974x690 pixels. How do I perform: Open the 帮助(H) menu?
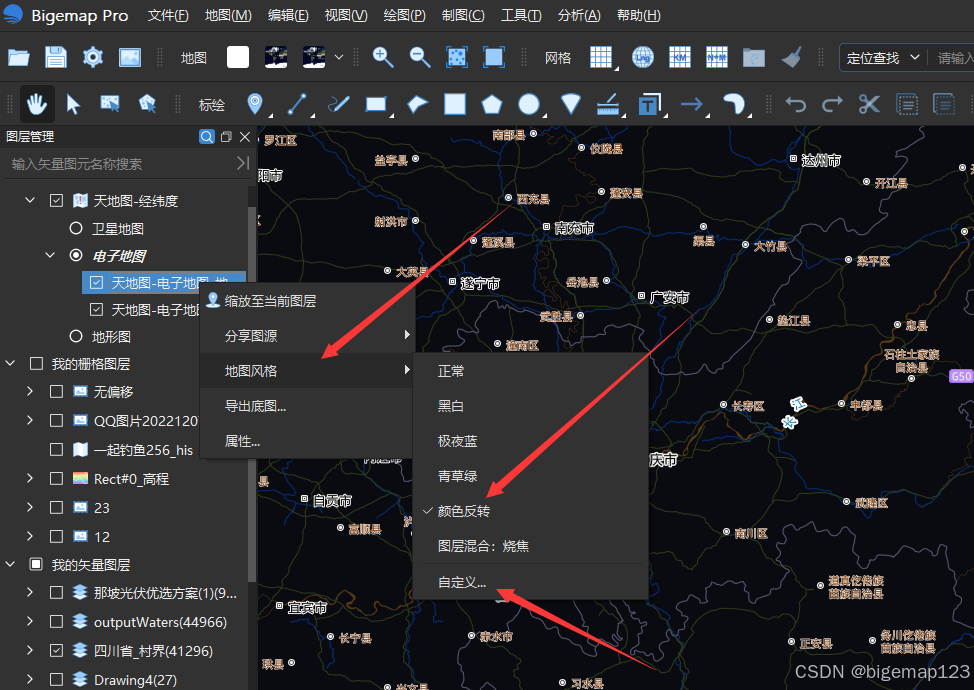(639, 16)
